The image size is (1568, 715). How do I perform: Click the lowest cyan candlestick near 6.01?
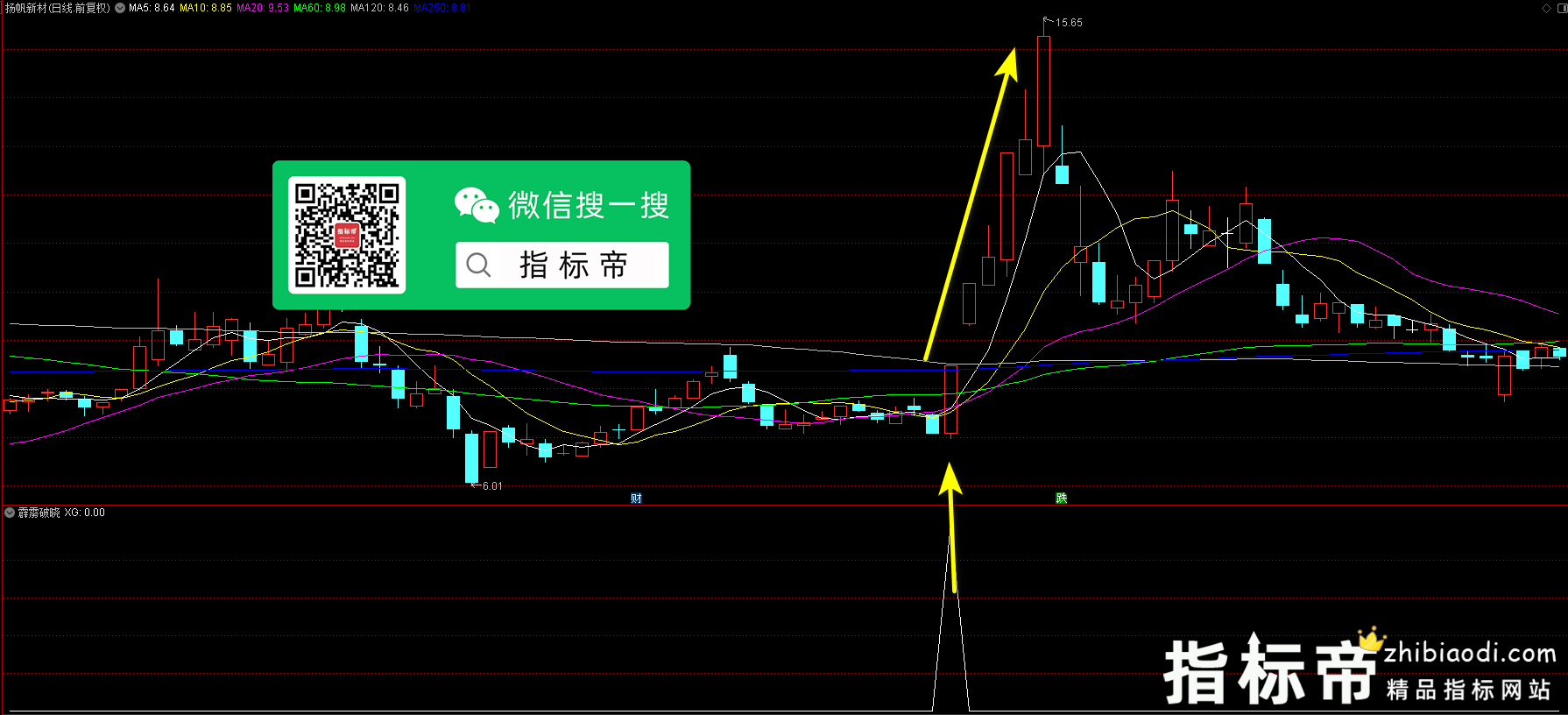471,456
